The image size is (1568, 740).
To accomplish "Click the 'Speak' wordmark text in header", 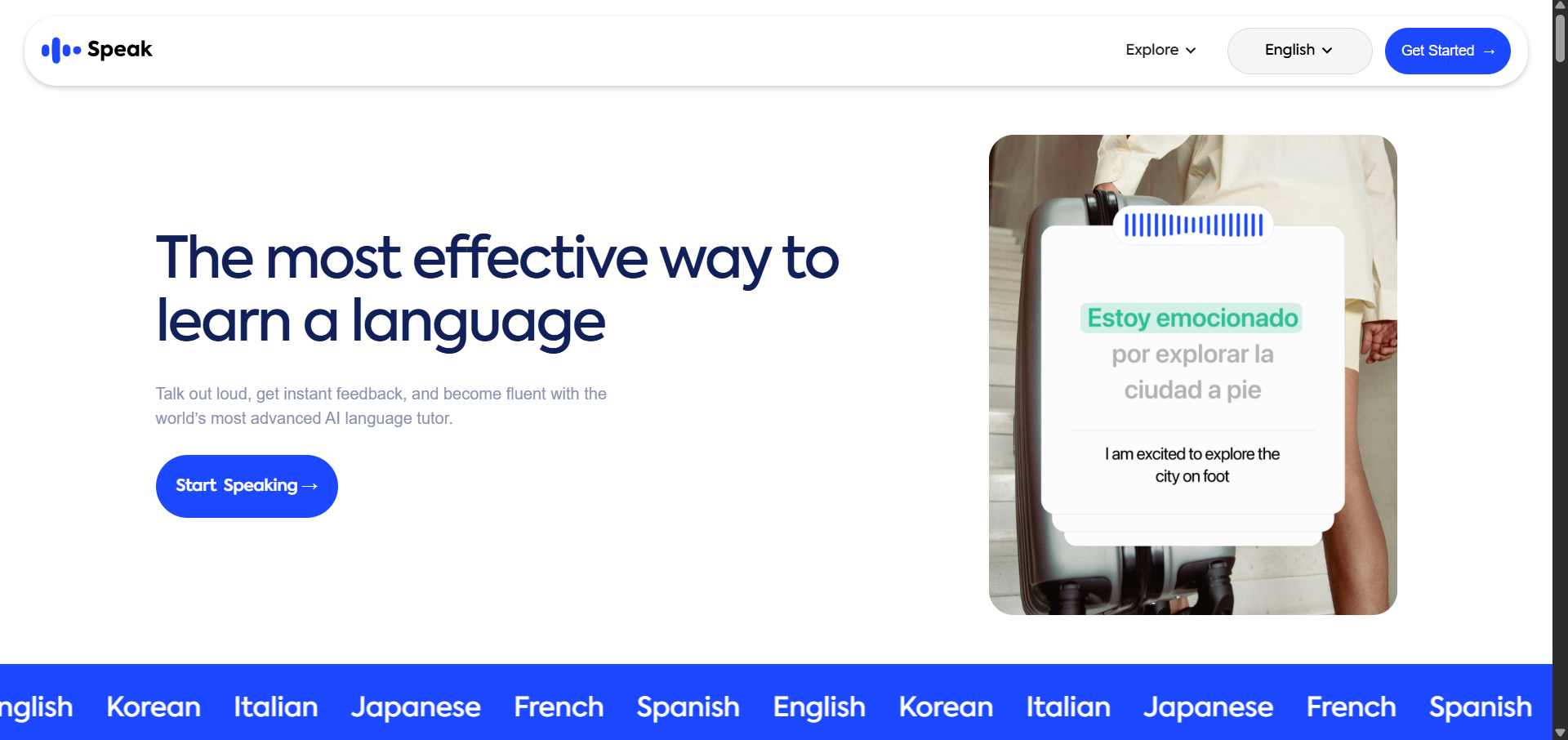I will (119, 50).
